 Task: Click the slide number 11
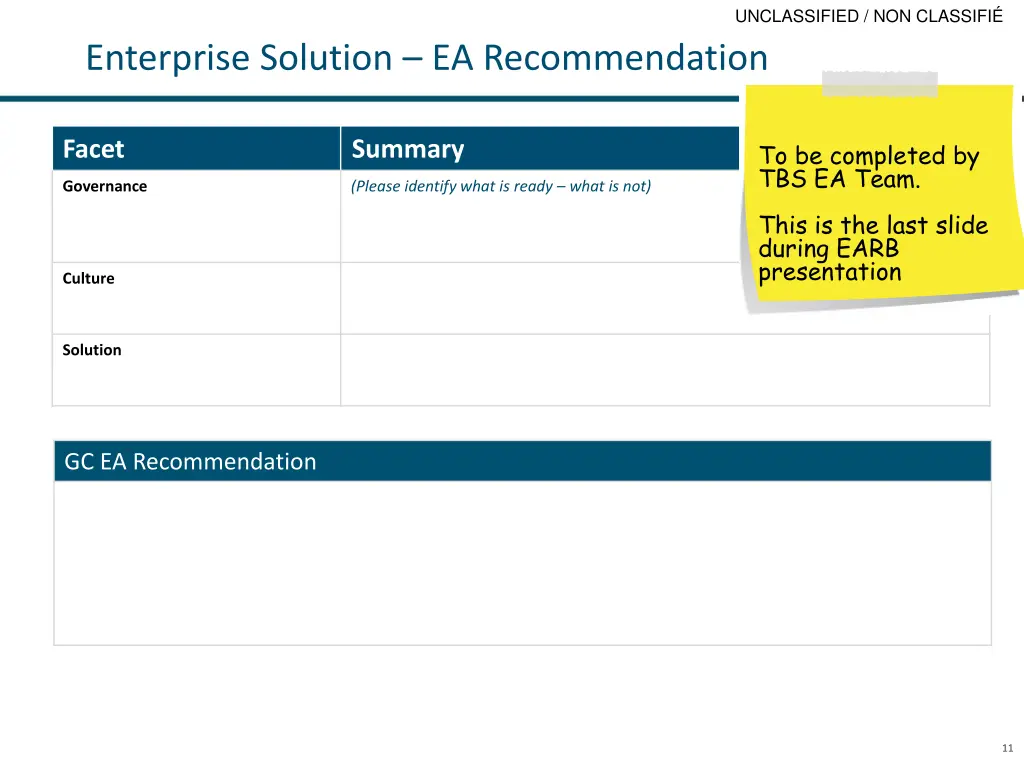pyautogui.click(x=1007, y=748)
